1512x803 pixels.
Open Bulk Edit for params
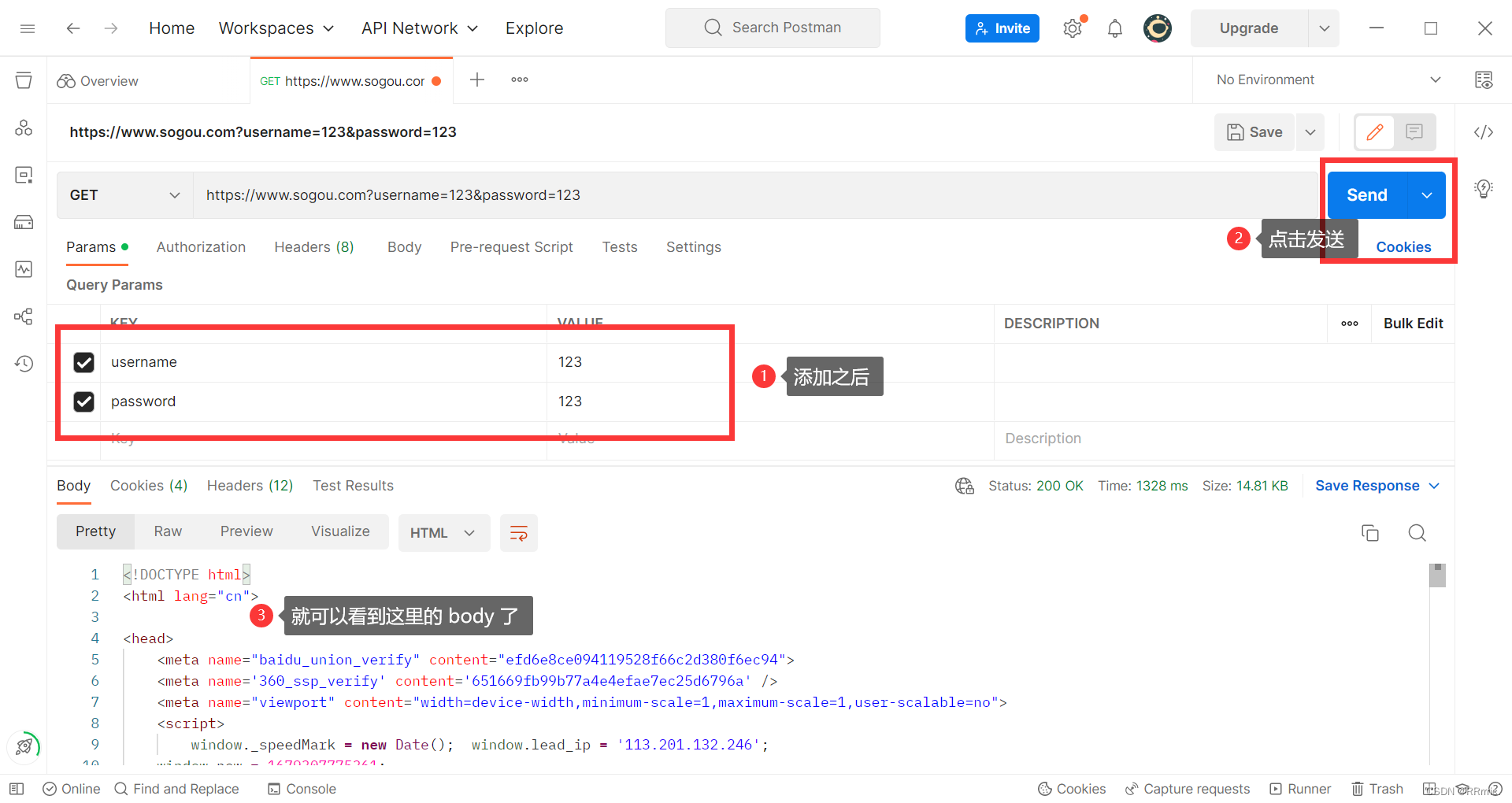click(x=1413, y=324)
